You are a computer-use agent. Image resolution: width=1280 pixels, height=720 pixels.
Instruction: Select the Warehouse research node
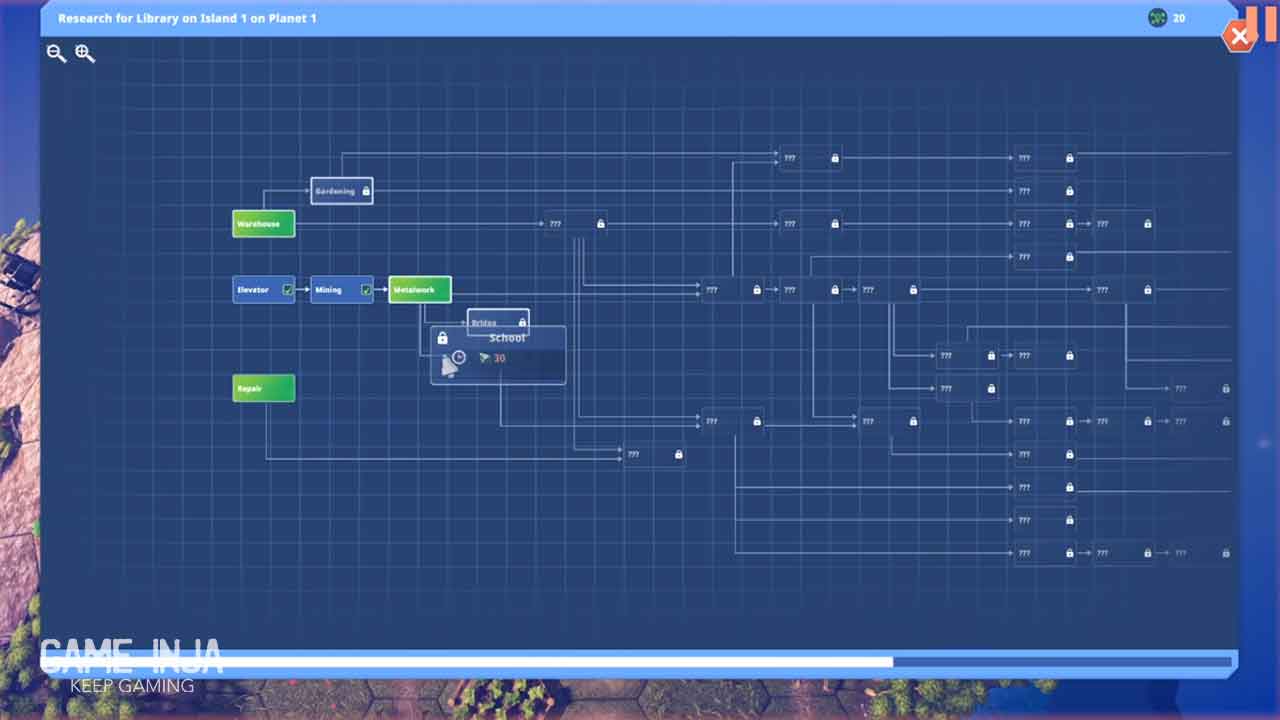263,224
